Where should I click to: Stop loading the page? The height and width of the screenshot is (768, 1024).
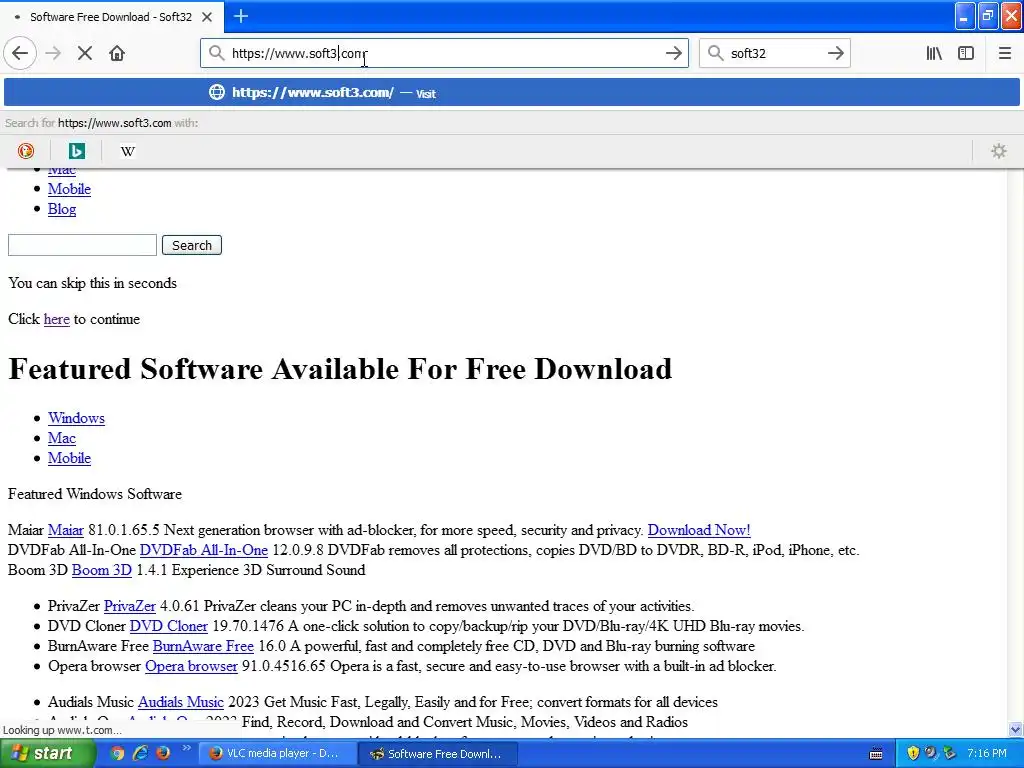click(x=85, y=53)
